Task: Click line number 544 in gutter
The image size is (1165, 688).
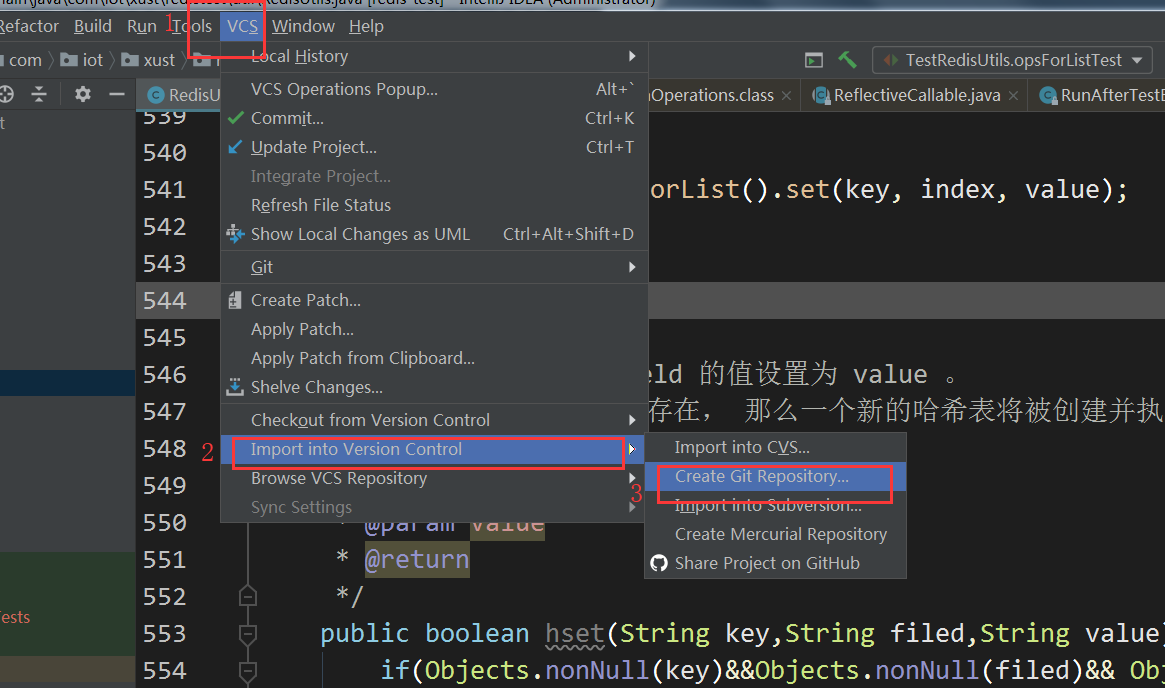Action: pyautogui.click(x=164, y=300)
